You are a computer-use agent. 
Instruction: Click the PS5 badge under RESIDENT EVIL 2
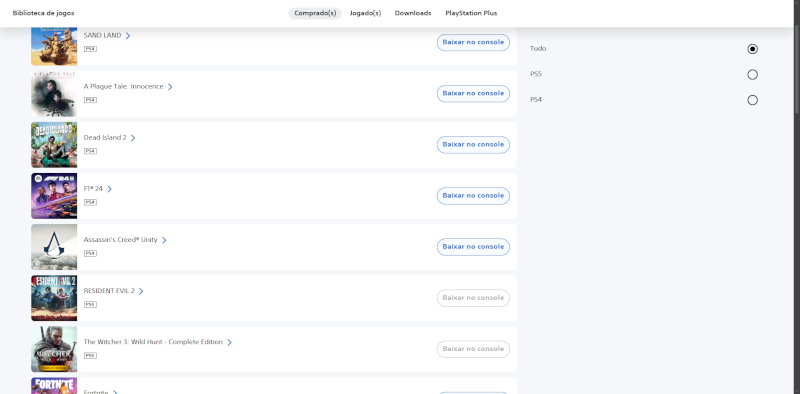90,304
